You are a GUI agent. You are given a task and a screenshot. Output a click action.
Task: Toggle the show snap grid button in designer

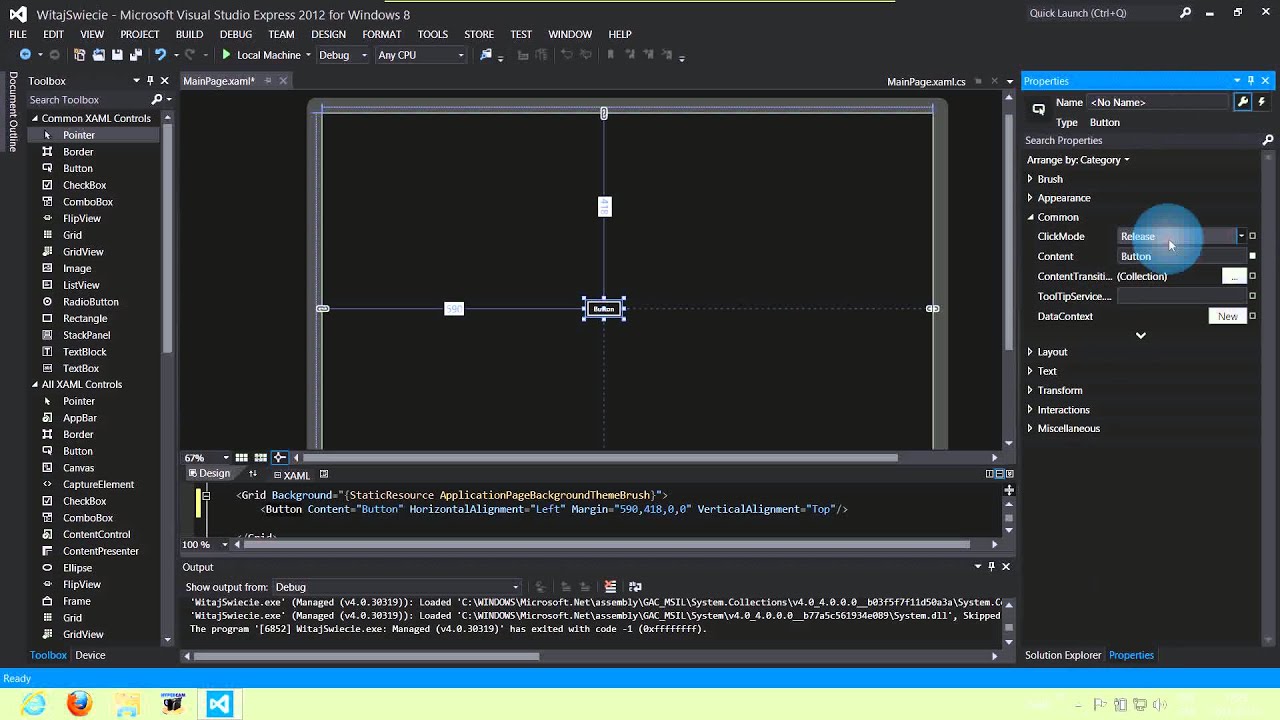pyautogui.click(x=242, y=458)
